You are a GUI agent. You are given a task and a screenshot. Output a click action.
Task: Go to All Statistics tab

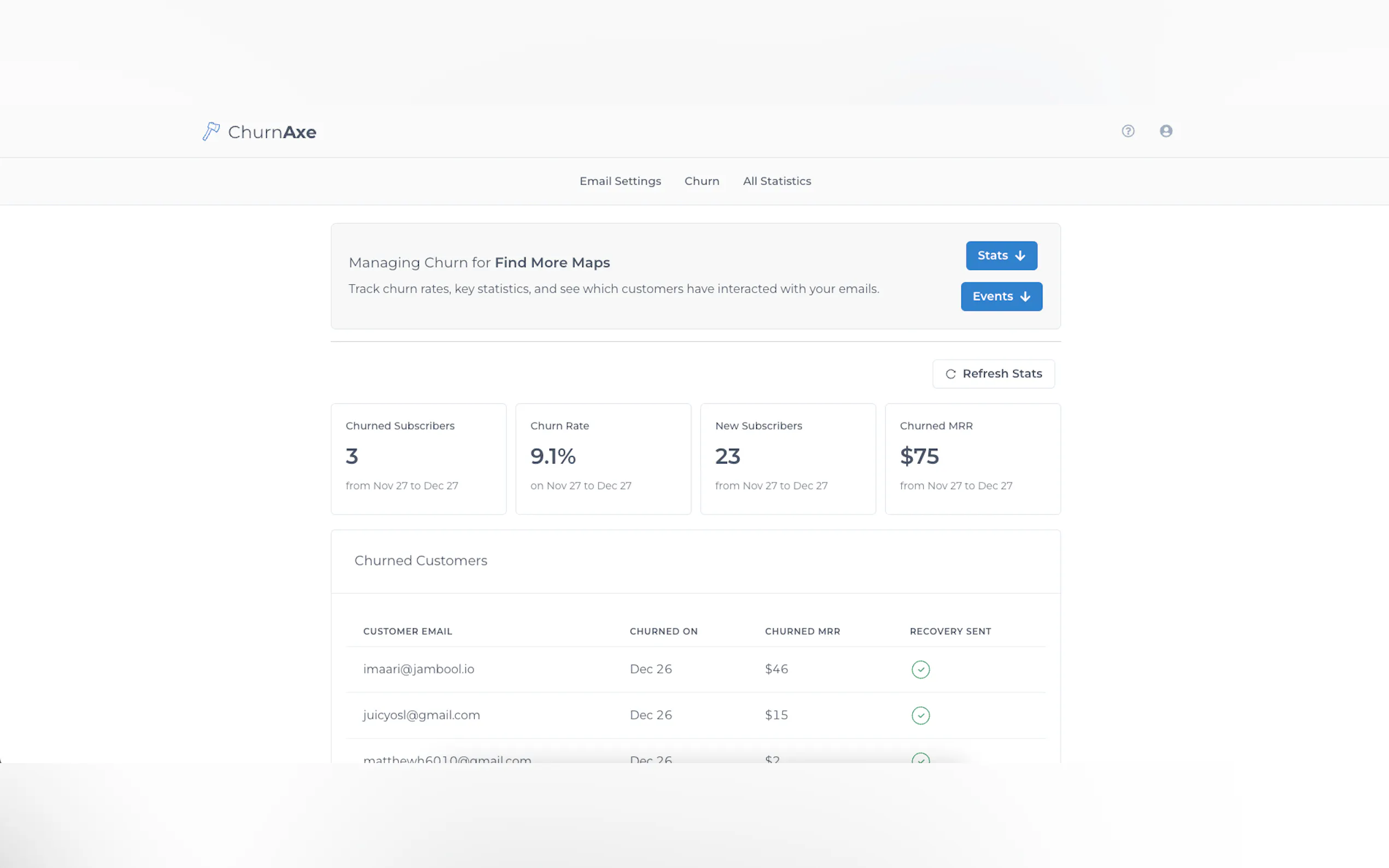pyautogui.click(x=777, y=181)
